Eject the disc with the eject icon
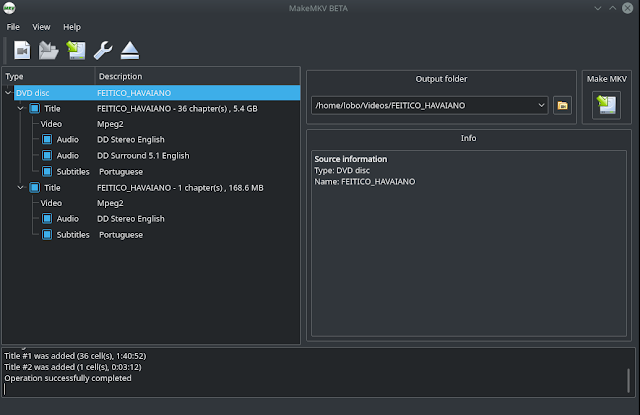640x415 pixels. (130, 50)
